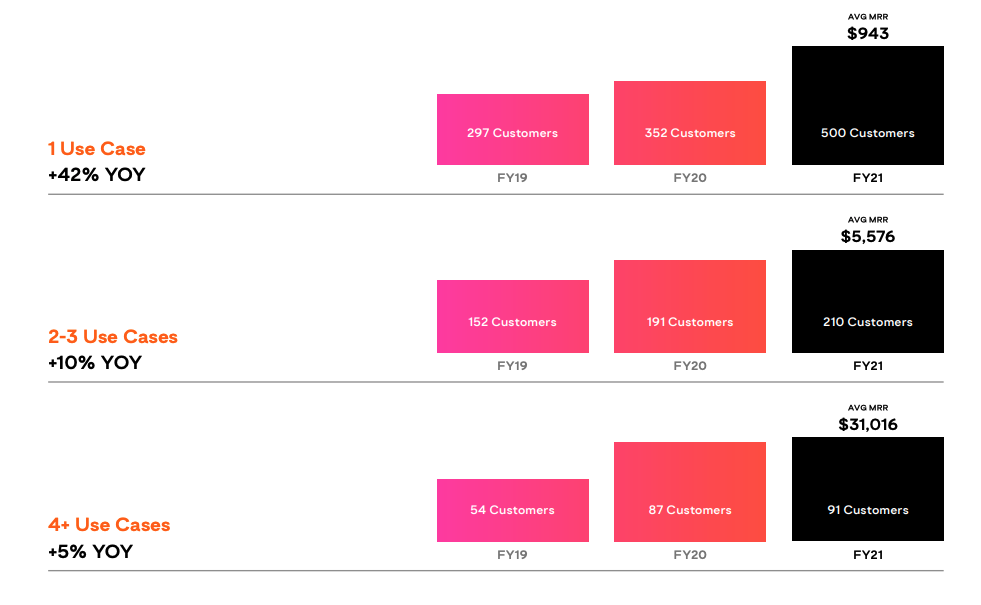Image resolution: width=981 pixels, height=605 pixels.
Task: Click the 1 Use Case heading
Action: pos(97,149)
